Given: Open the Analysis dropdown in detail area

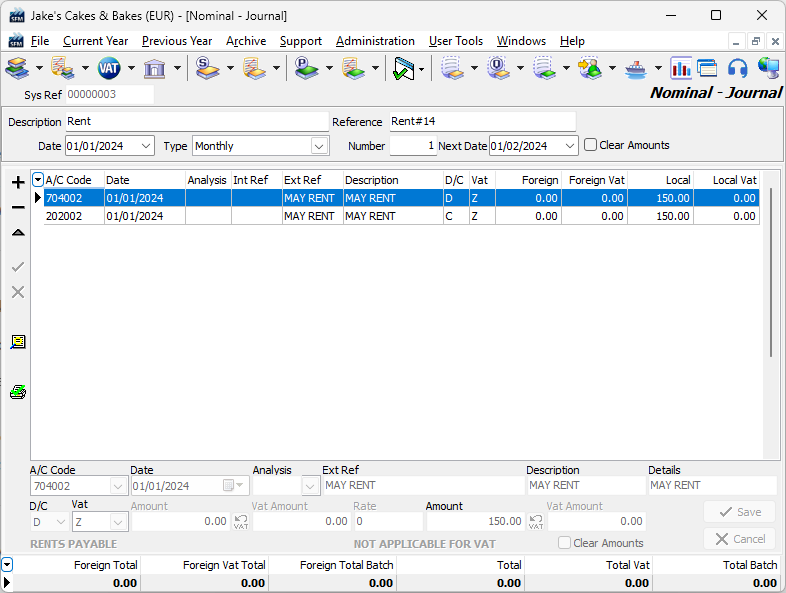Looking at the screenshot, I should click(x=310, y=486).
